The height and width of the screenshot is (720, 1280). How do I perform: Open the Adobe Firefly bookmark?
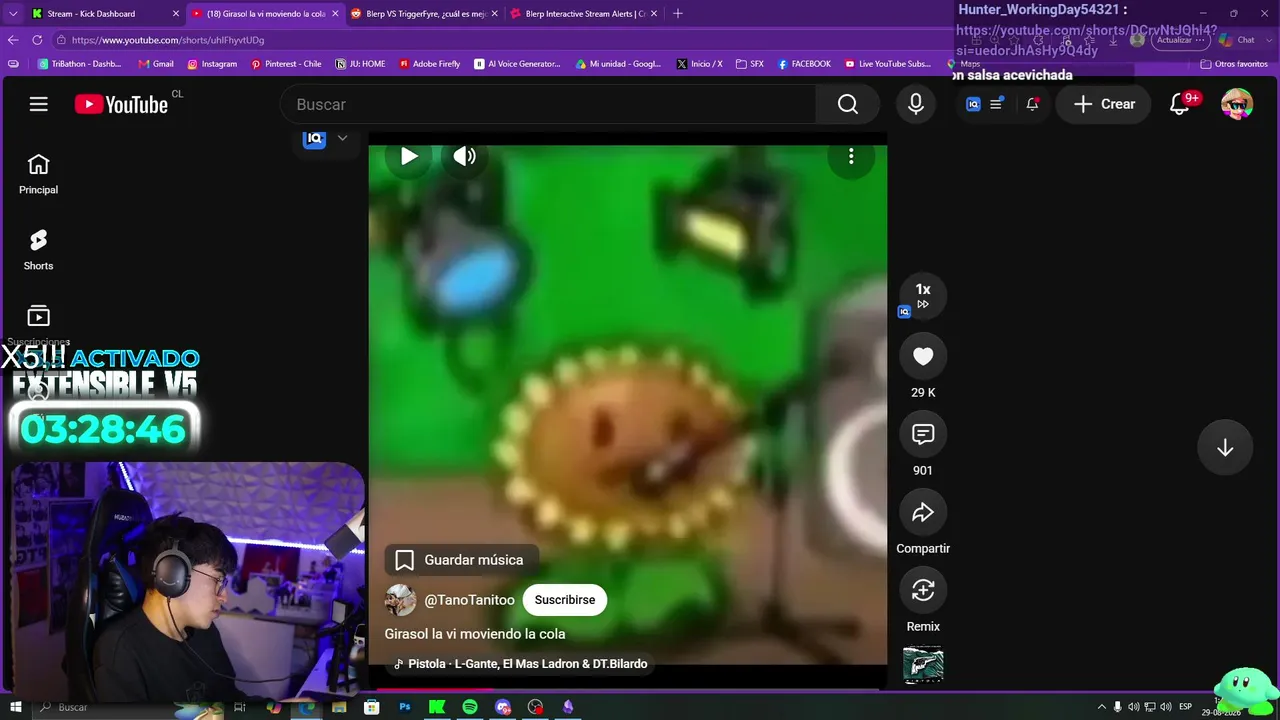[x=429, y=64]
